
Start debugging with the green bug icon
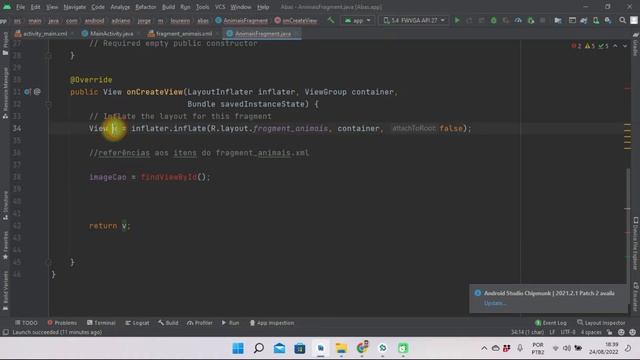tap(493, 20)
